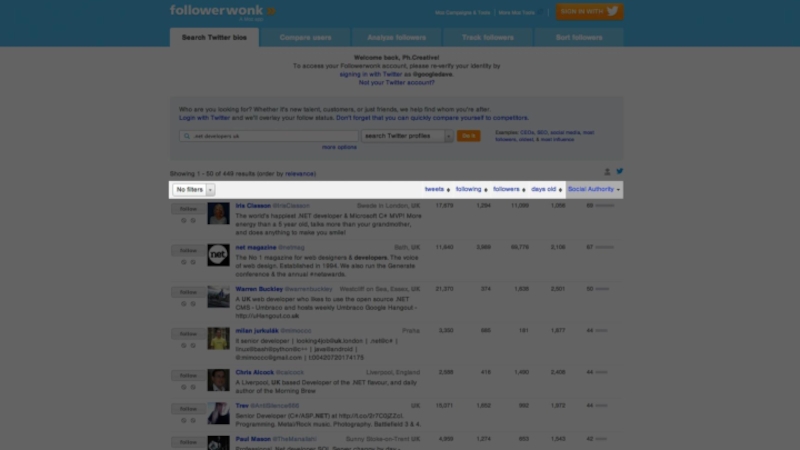
Task: Follow Warren Buckley
Action: (x=188, y=292)
